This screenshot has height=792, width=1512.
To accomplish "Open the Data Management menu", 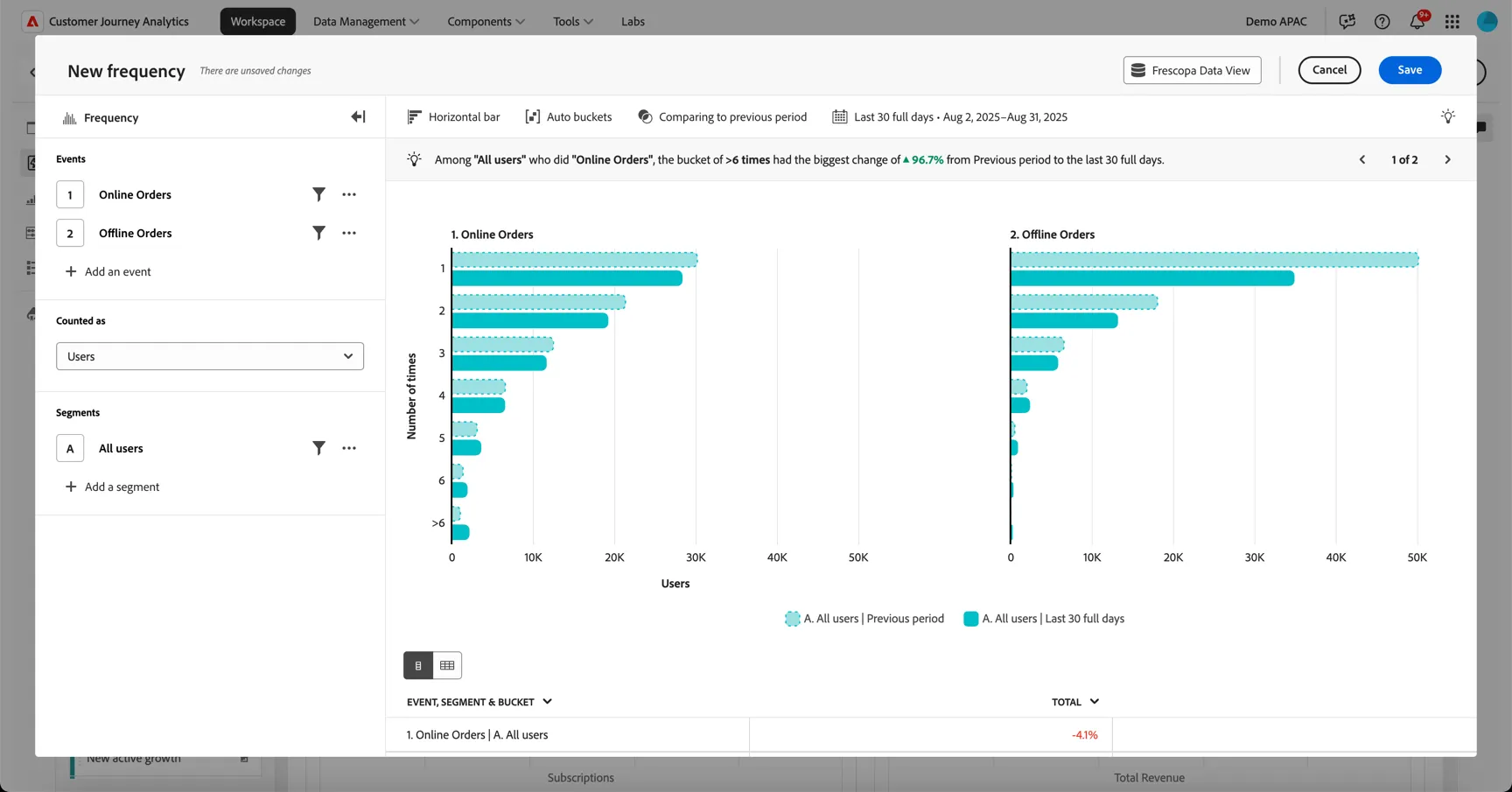I will pos(366,21).
